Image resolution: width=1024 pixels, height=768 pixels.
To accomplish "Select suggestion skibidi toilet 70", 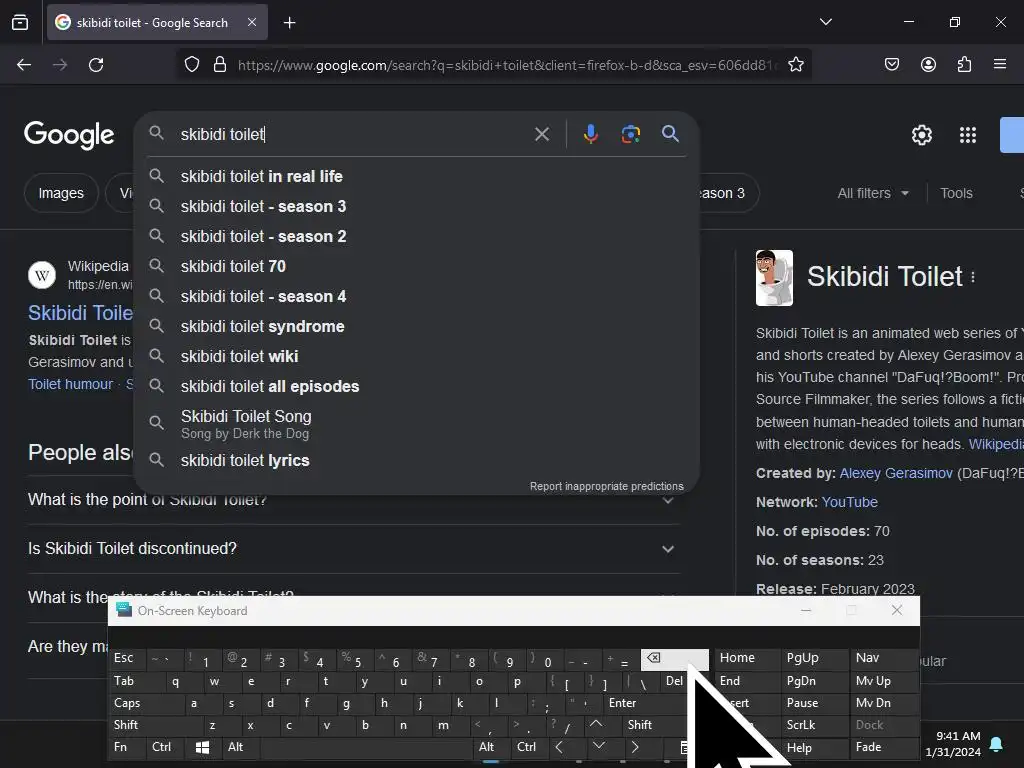I will (x=417, y=266).
